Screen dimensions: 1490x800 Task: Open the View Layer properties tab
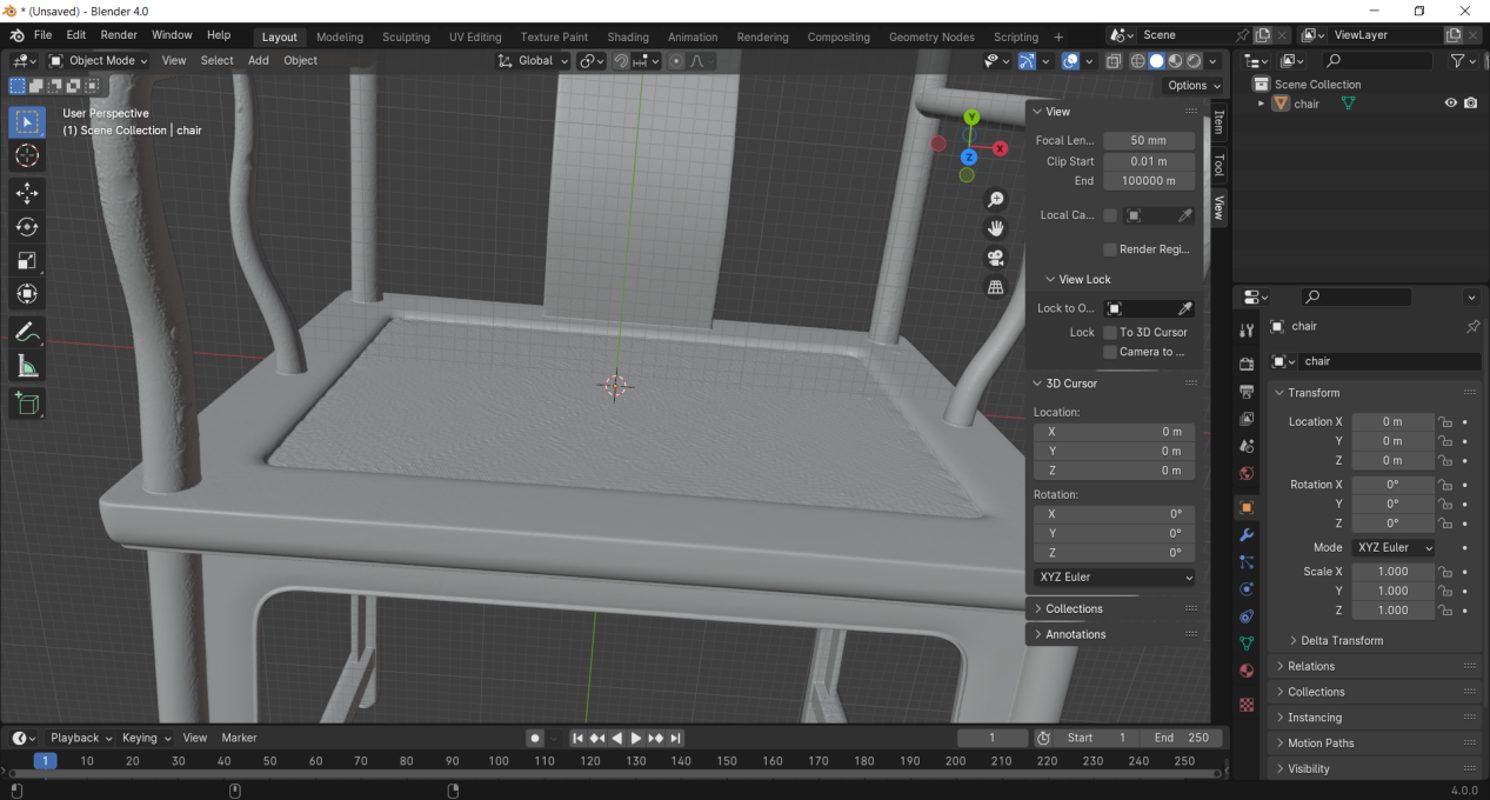1246,418
